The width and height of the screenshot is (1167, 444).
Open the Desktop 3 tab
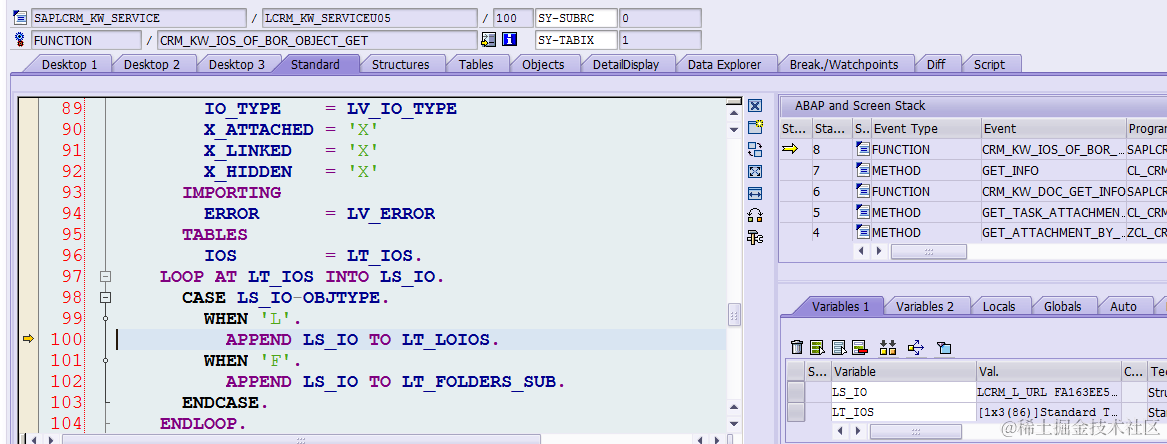(x=237, y=65)
